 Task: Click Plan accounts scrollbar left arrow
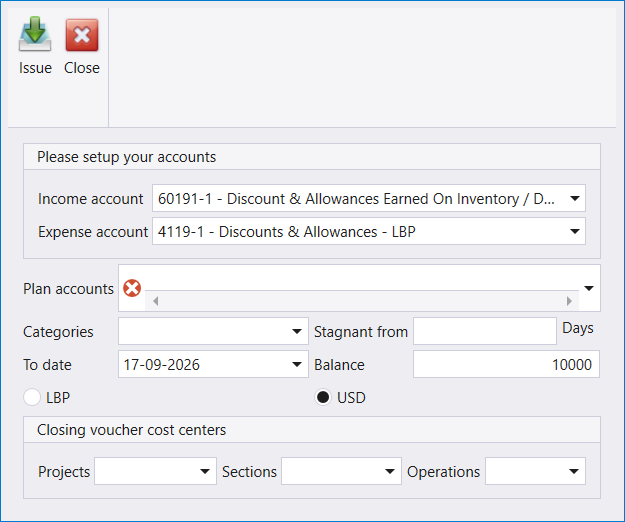pyautogui.click(x=156, y=301)
